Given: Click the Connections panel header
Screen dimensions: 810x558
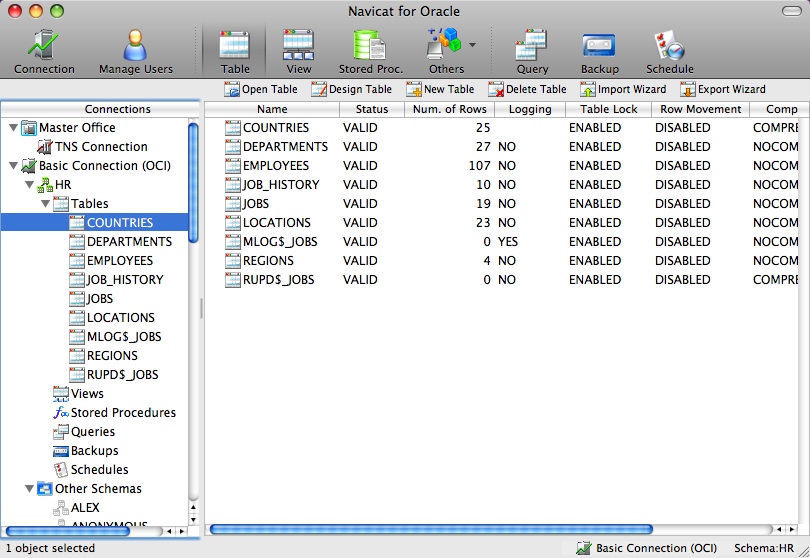Looking at the screenshot, I should [100, 109].
